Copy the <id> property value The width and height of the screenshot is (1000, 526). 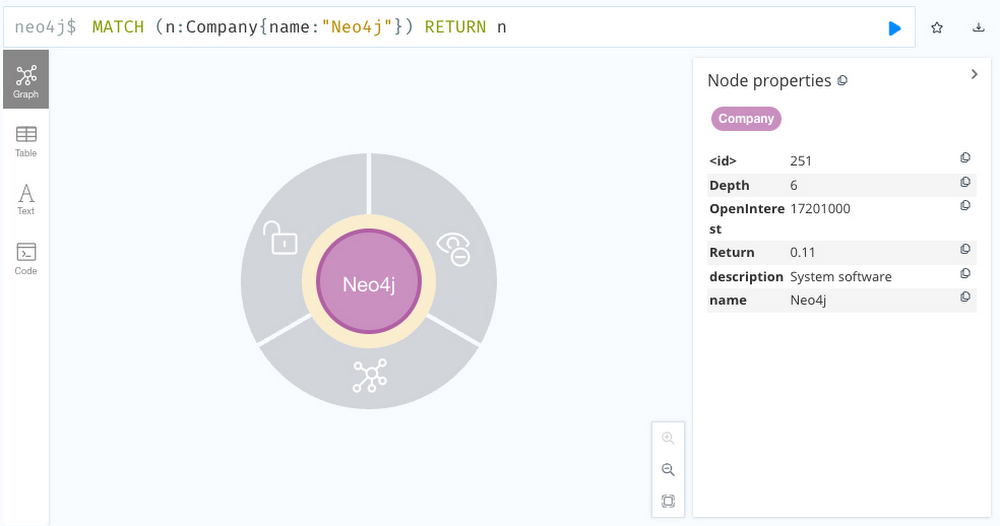pos(965,157)
